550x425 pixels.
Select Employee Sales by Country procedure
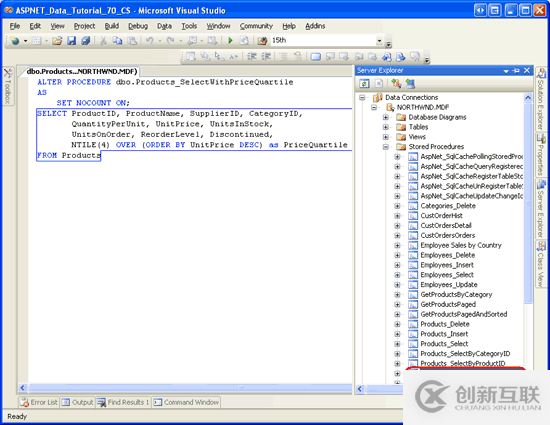pyautogui.click(x=461, y=245)
